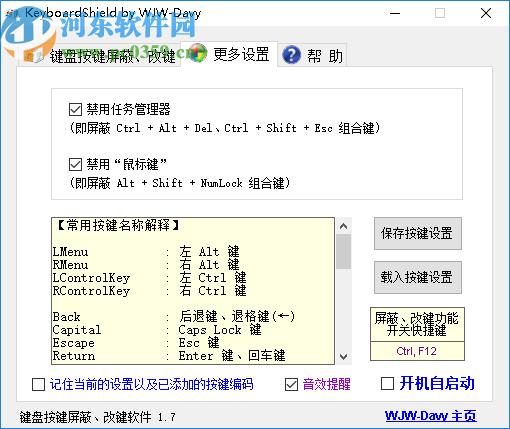Viewport: 510px width, 429px height.
Task: Uncheck 禁用任务管理器 checkbox
Action: 75,109
